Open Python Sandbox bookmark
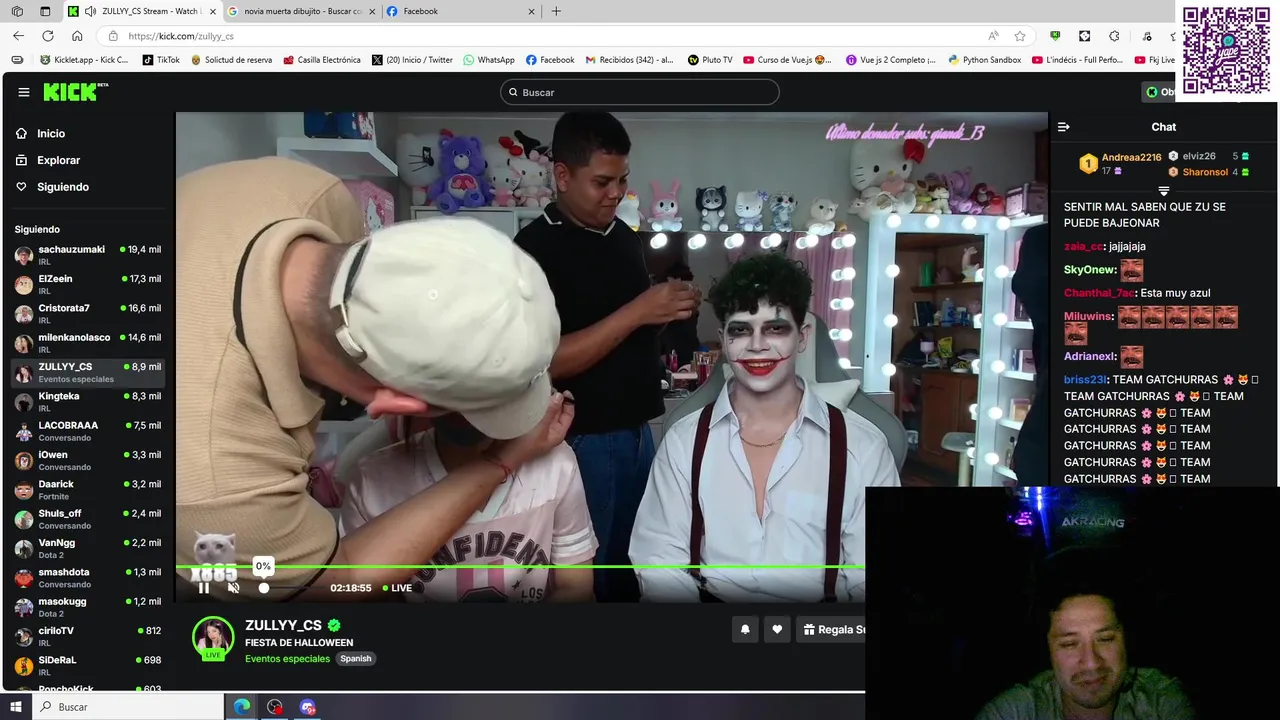The image size is (1280, 720). [985, 60]
